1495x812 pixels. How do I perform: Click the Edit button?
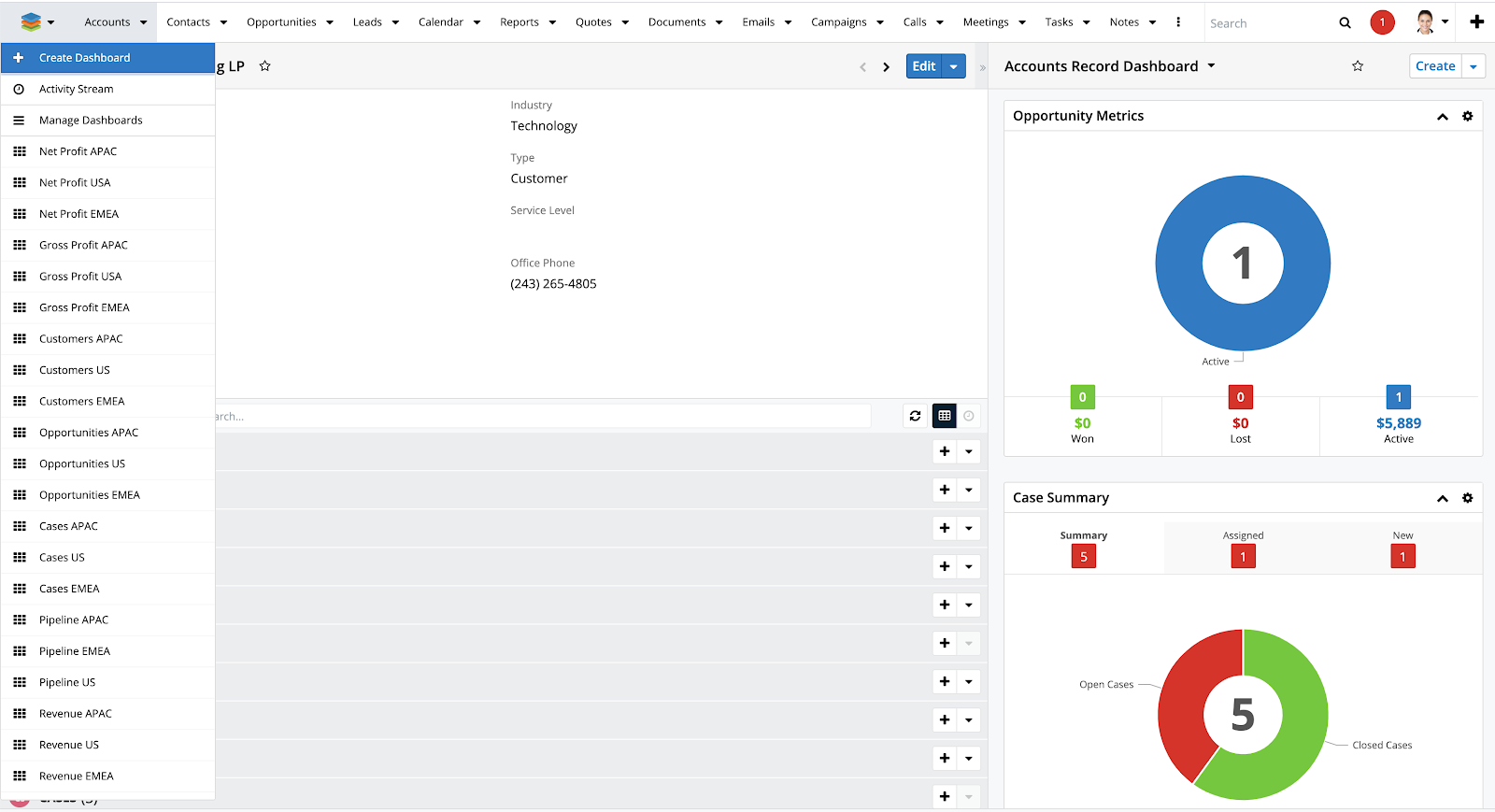(x=923, y=66)
